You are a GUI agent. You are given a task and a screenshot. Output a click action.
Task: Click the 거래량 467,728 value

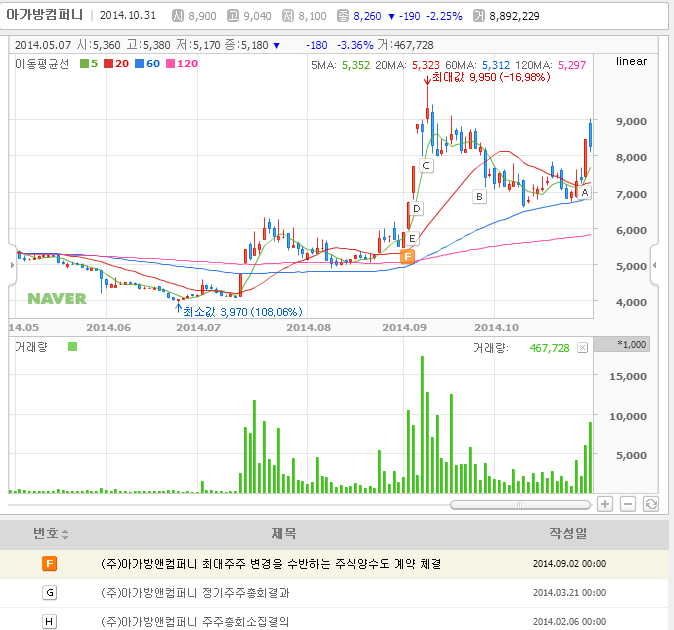pos(549,348)
